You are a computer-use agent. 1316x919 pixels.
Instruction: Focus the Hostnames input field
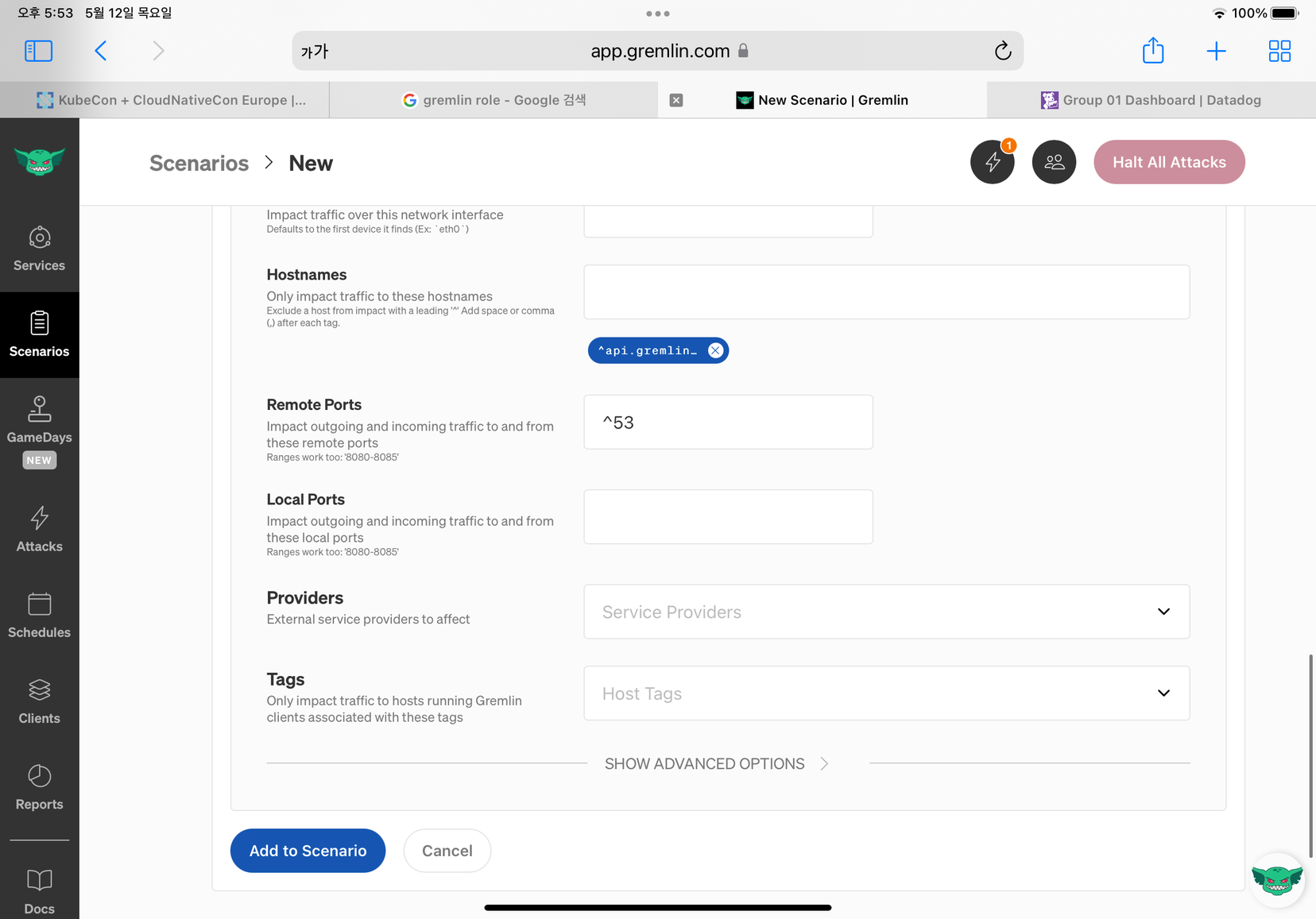tap(887, 292)
